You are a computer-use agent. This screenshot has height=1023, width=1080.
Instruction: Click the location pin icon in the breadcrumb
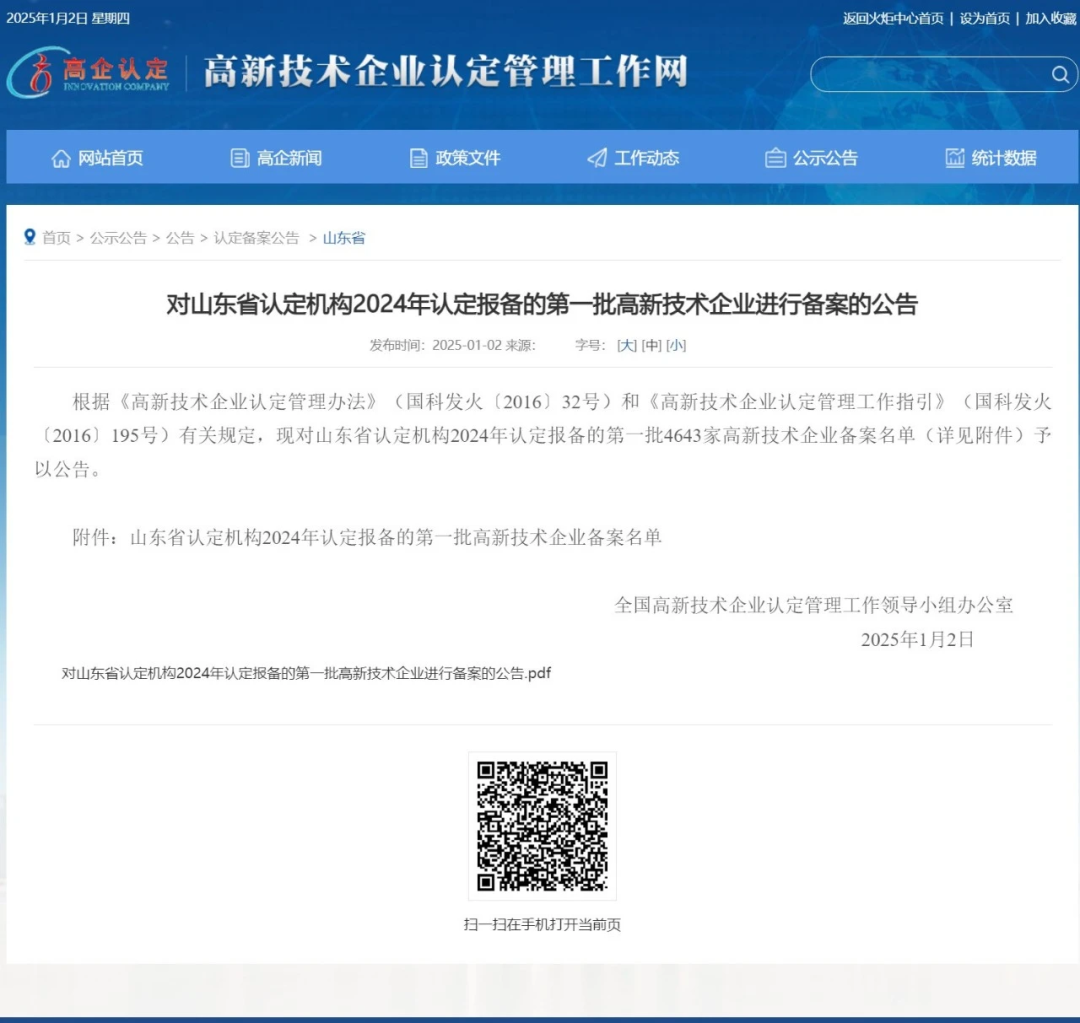point(29,237)
